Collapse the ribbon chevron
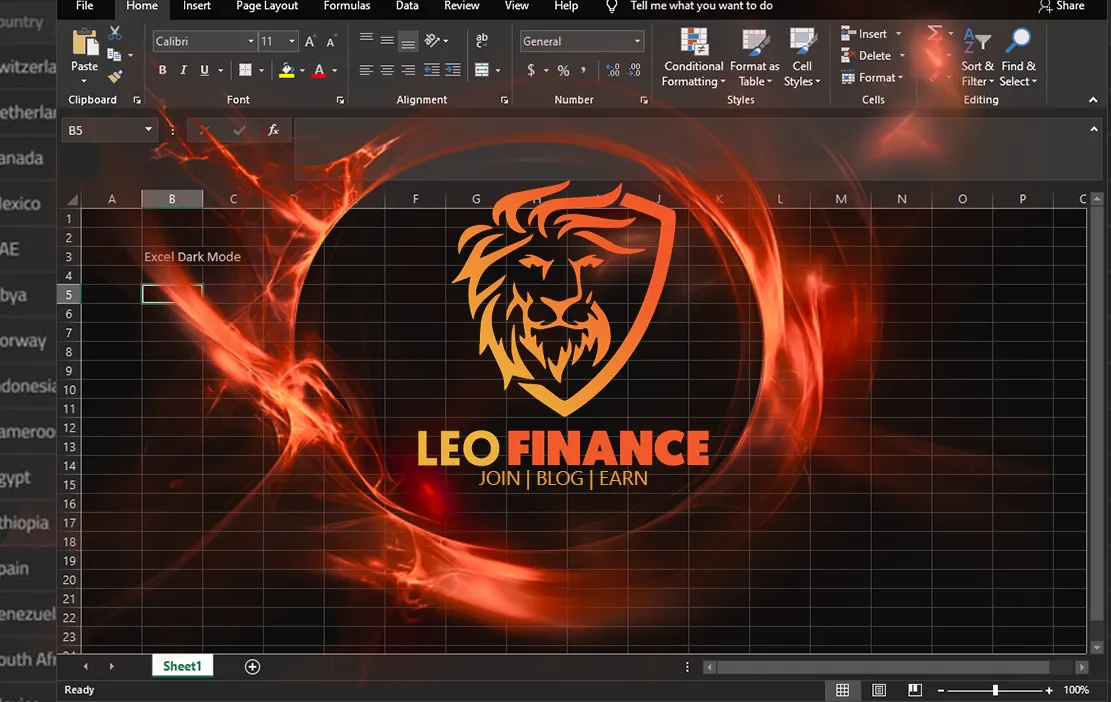Viewport: 1111px width, 702px height. pyautogui.click(x=1093, y=101)
